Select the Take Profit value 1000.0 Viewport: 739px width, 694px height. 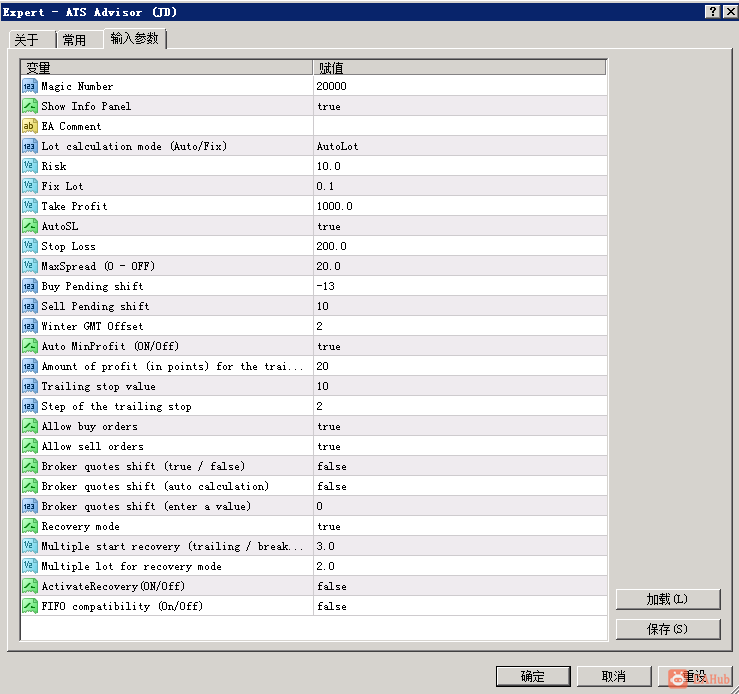click(x=460, y=206)
